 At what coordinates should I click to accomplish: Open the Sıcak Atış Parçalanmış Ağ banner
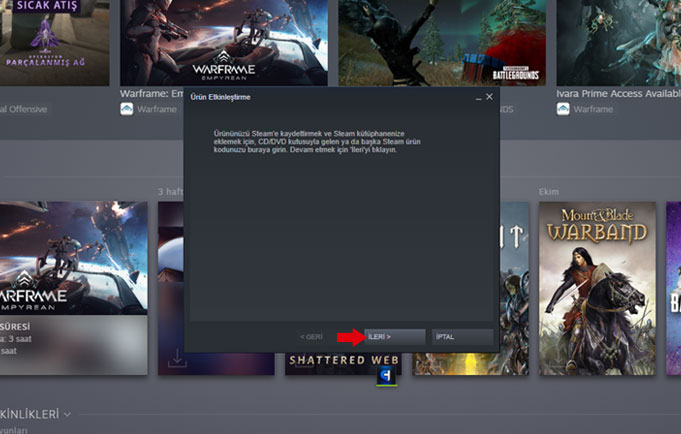tap(53, 42)
